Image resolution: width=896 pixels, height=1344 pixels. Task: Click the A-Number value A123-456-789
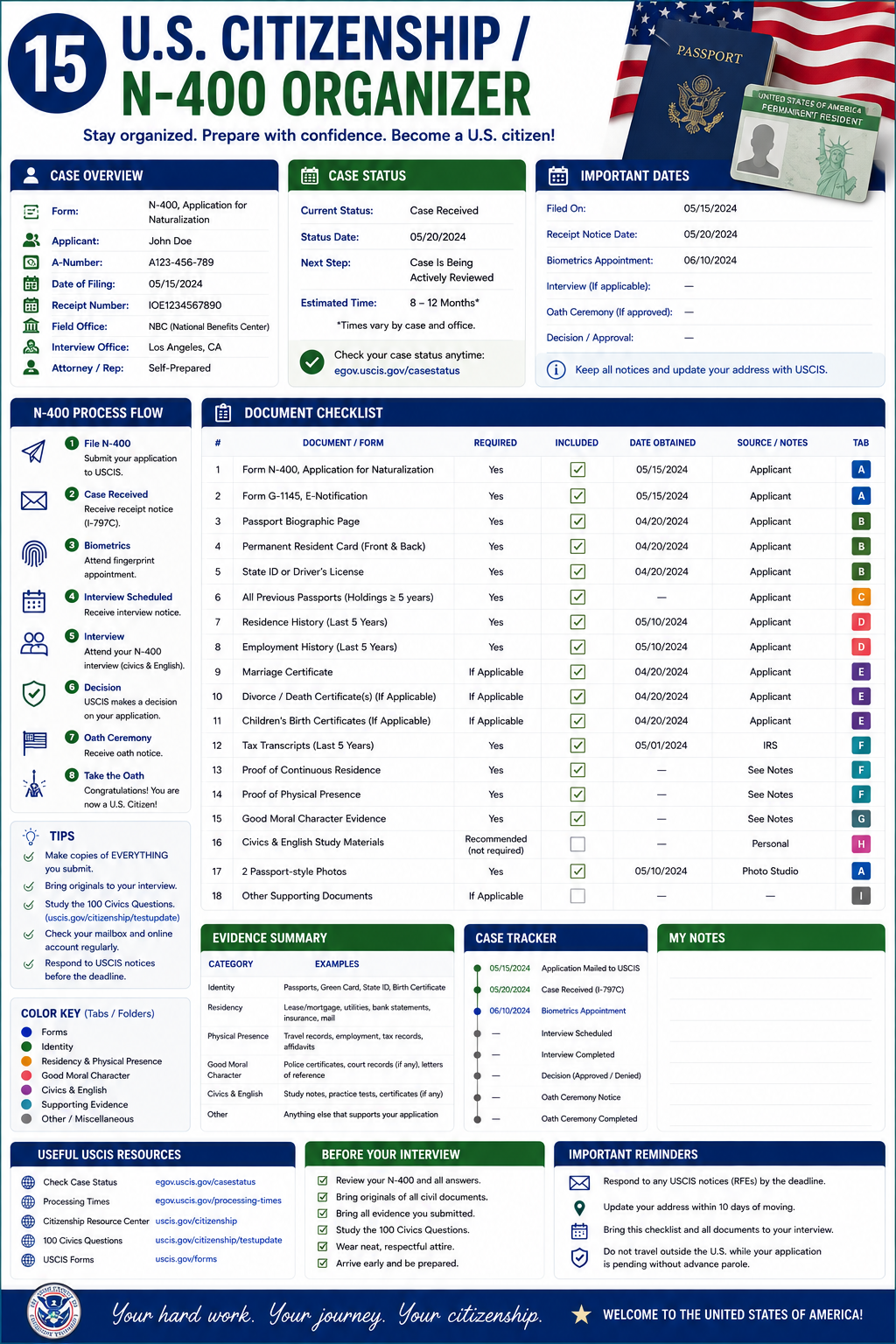(x=181, y=262)
